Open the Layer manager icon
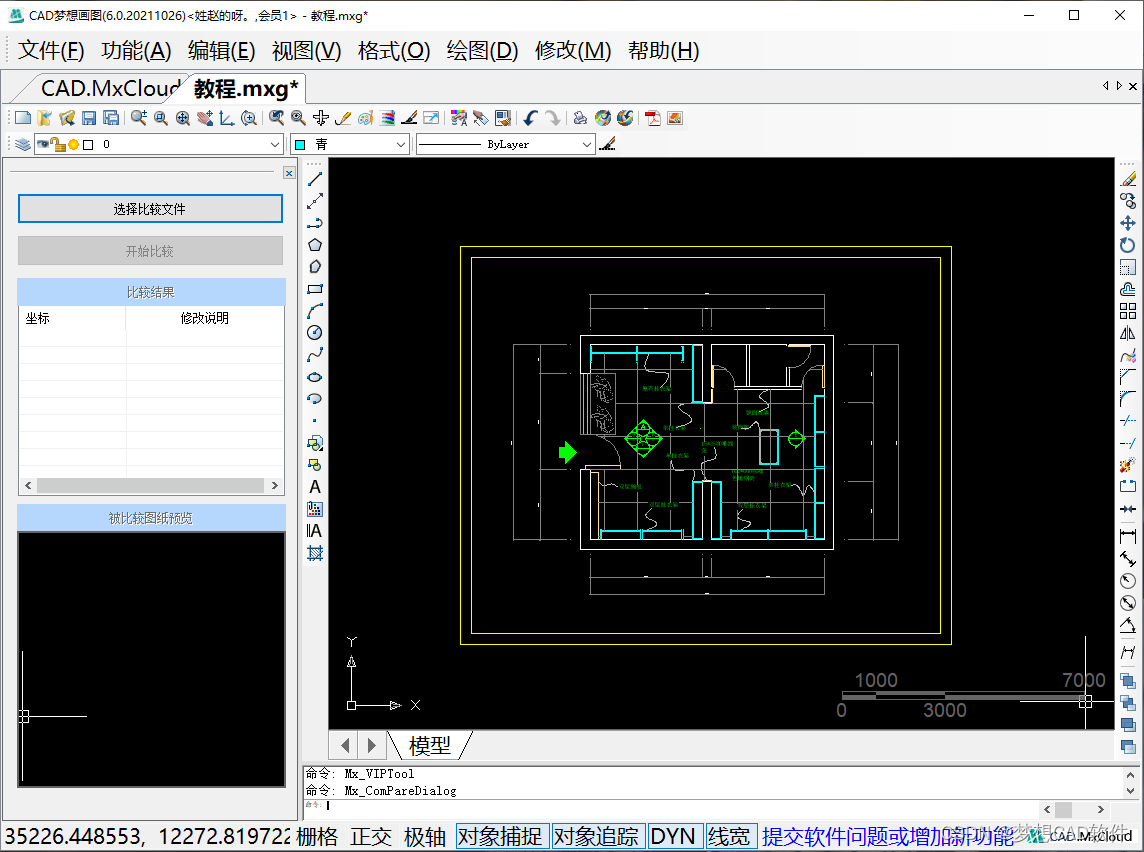This screenshot has height=852, width=1144. click(x=23, y=144)
